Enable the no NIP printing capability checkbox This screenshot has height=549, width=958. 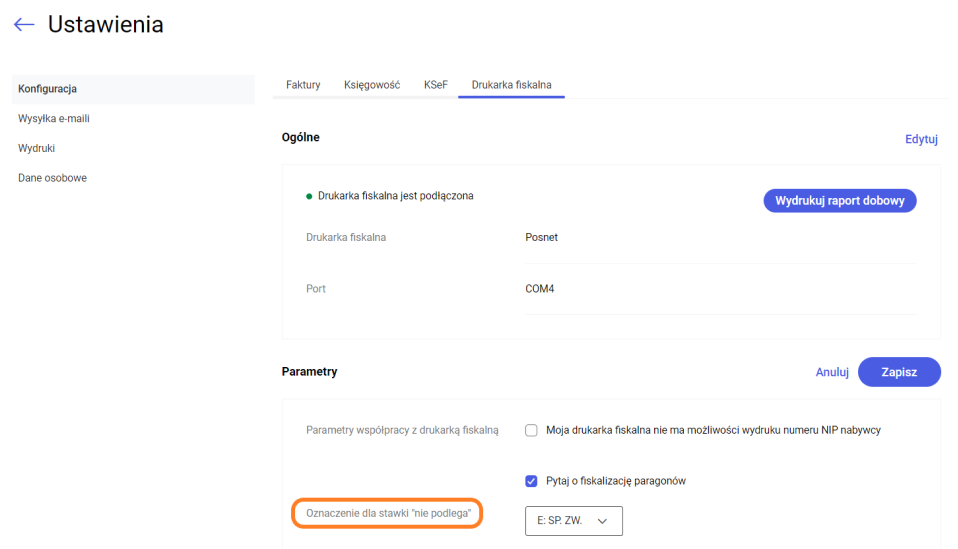click(532, 431)
